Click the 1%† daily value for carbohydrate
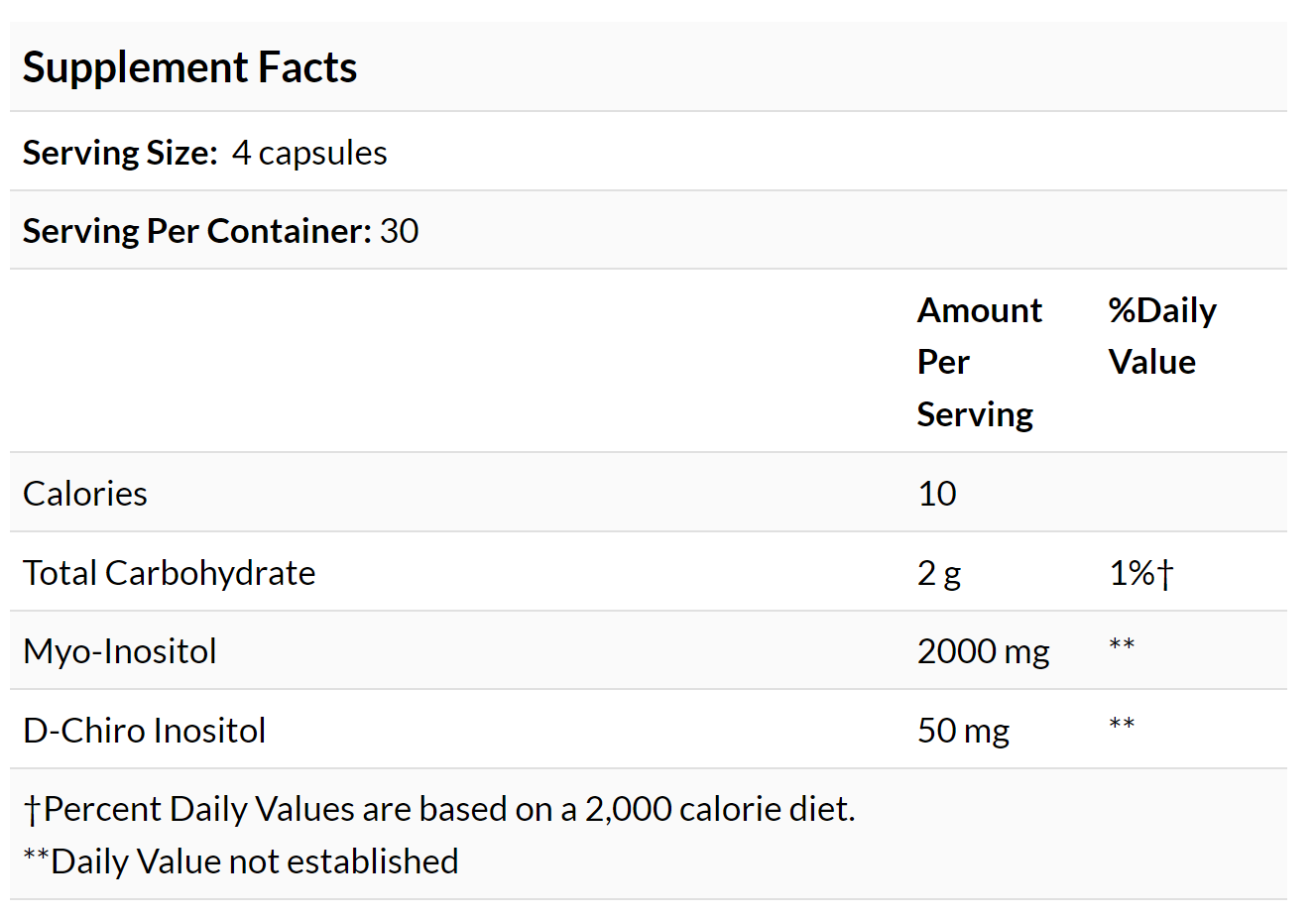This screenshot has height=917, width=1316. 1140,573
